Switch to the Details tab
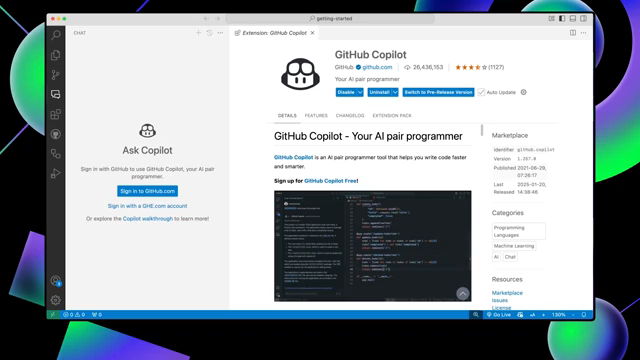Screen dimensions: 640x360 [287, 116]
